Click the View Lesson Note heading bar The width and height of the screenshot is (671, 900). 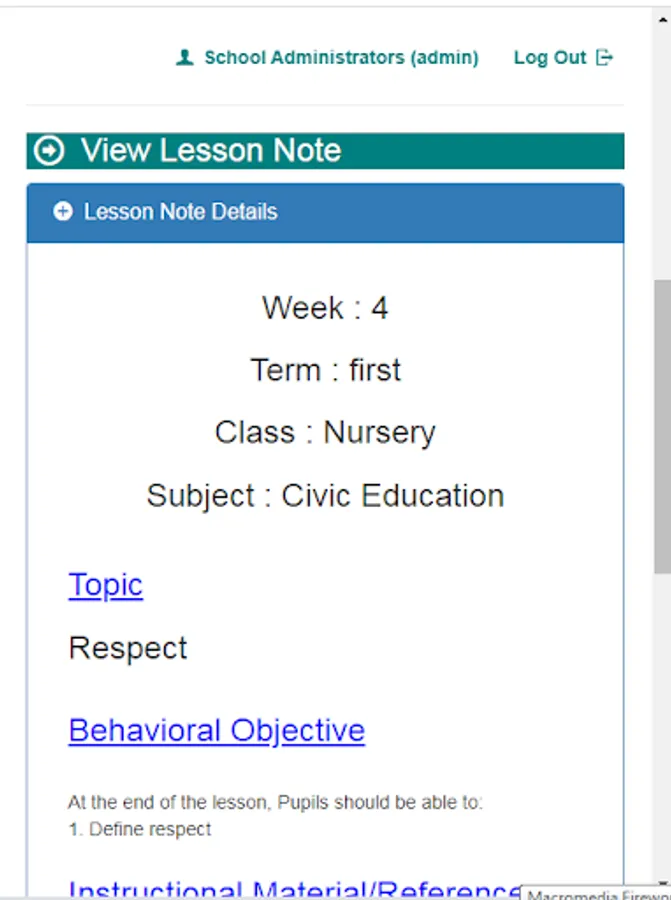[x=325, y=151]
